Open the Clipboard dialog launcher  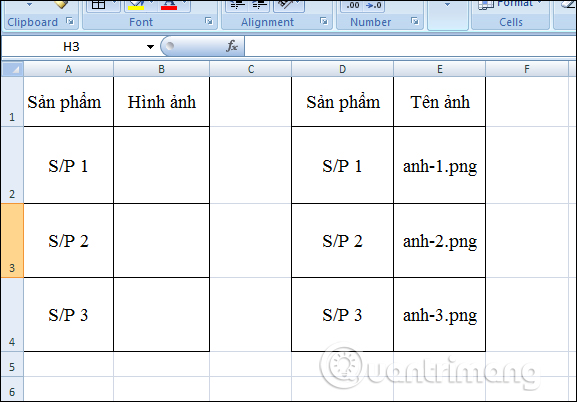coord(70,21)
